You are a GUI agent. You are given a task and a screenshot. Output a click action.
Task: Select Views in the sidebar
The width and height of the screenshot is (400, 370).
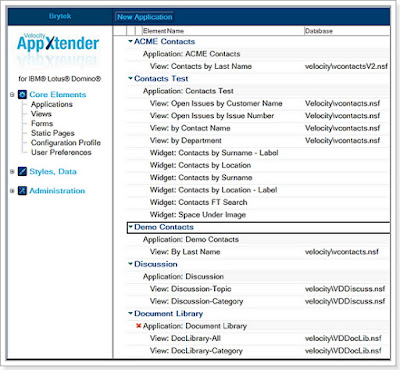[x=41, y=114]
